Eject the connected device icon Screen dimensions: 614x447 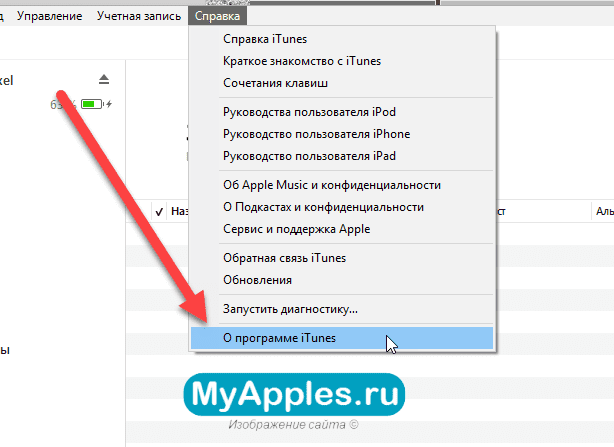click(x=104, y=79)
